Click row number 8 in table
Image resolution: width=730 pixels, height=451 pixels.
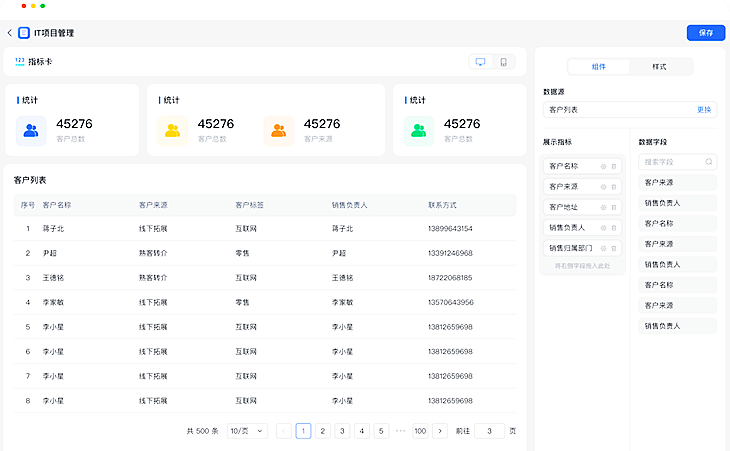28,401
